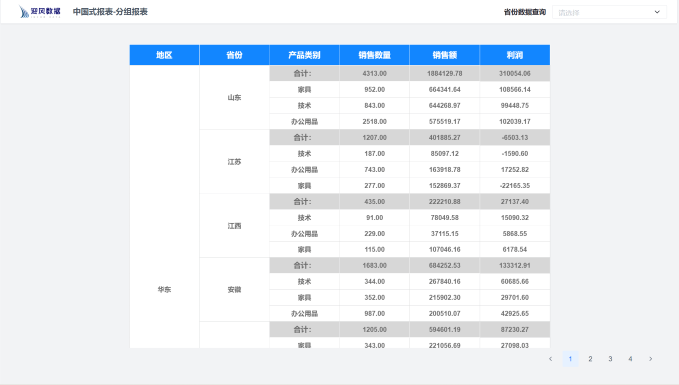Click sales value 267840.16
The image size is (679, 385).
[445, 281]
